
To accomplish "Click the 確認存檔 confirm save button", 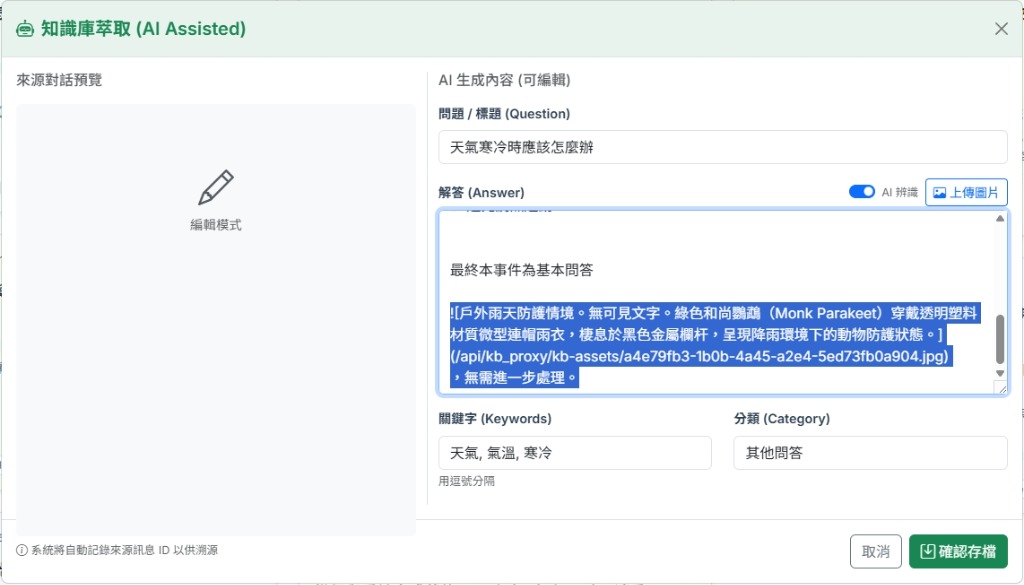I will pos(956,550).
